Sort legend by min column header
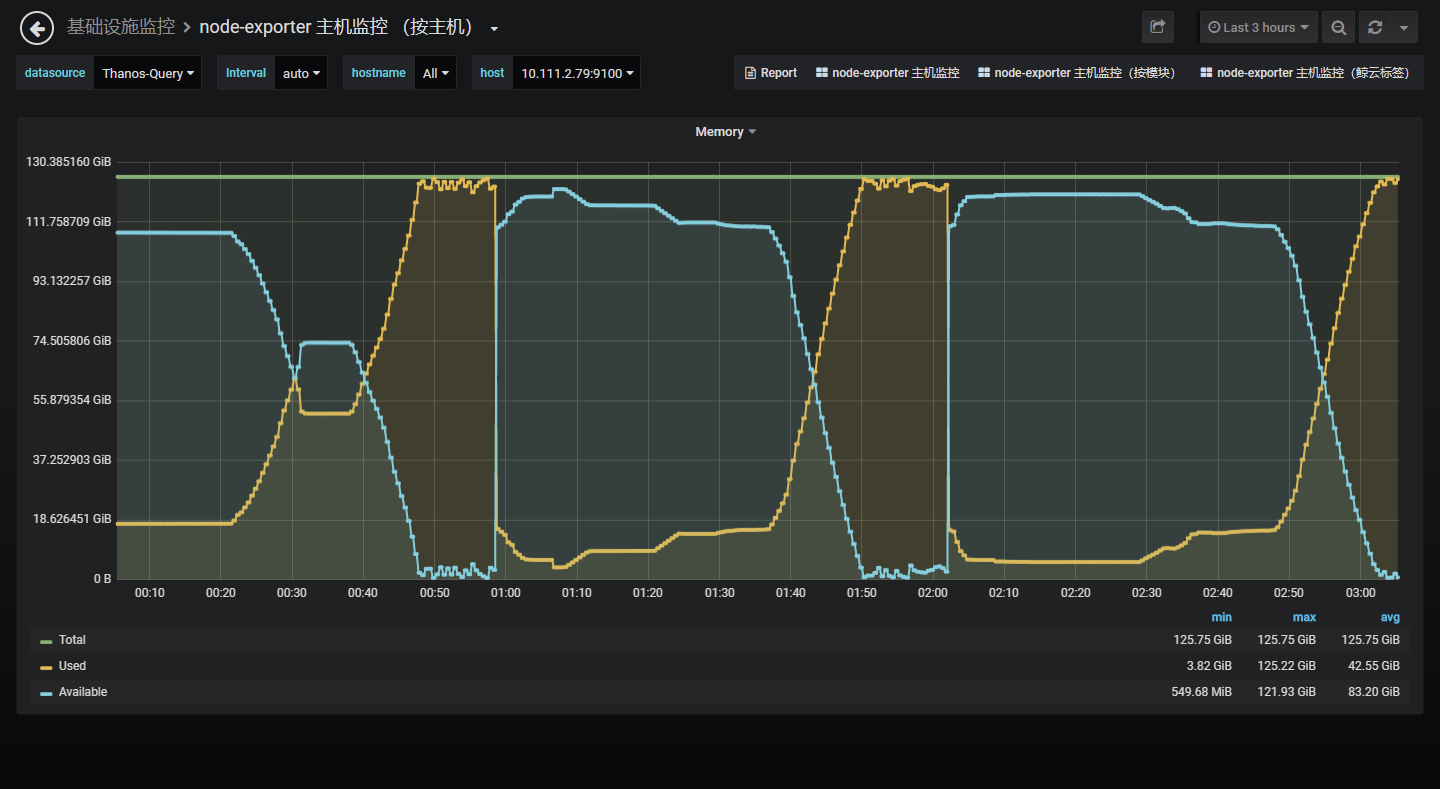The image size is (1440, 789). click(1221, 617)
